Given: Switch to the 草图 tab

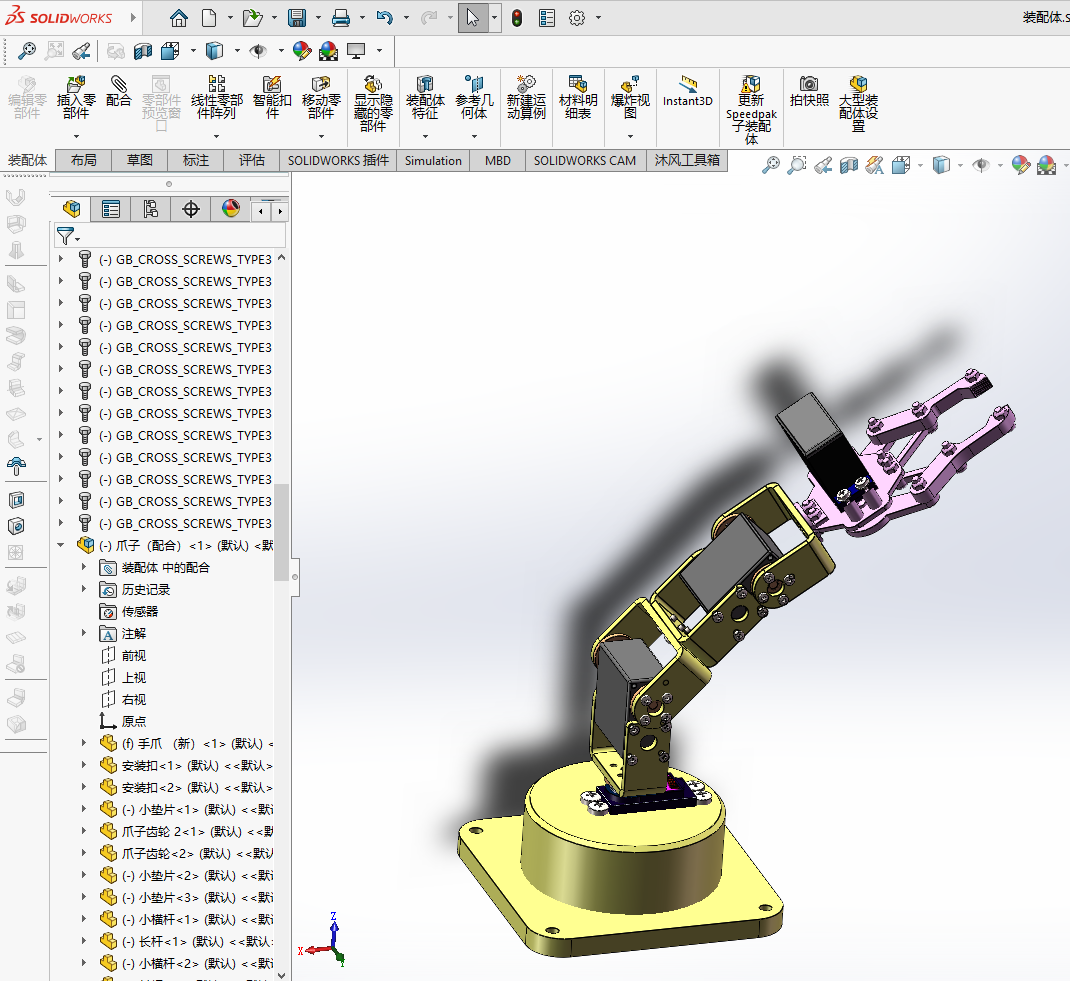Looking at the screenshot, I should click(x=140, y=160).
